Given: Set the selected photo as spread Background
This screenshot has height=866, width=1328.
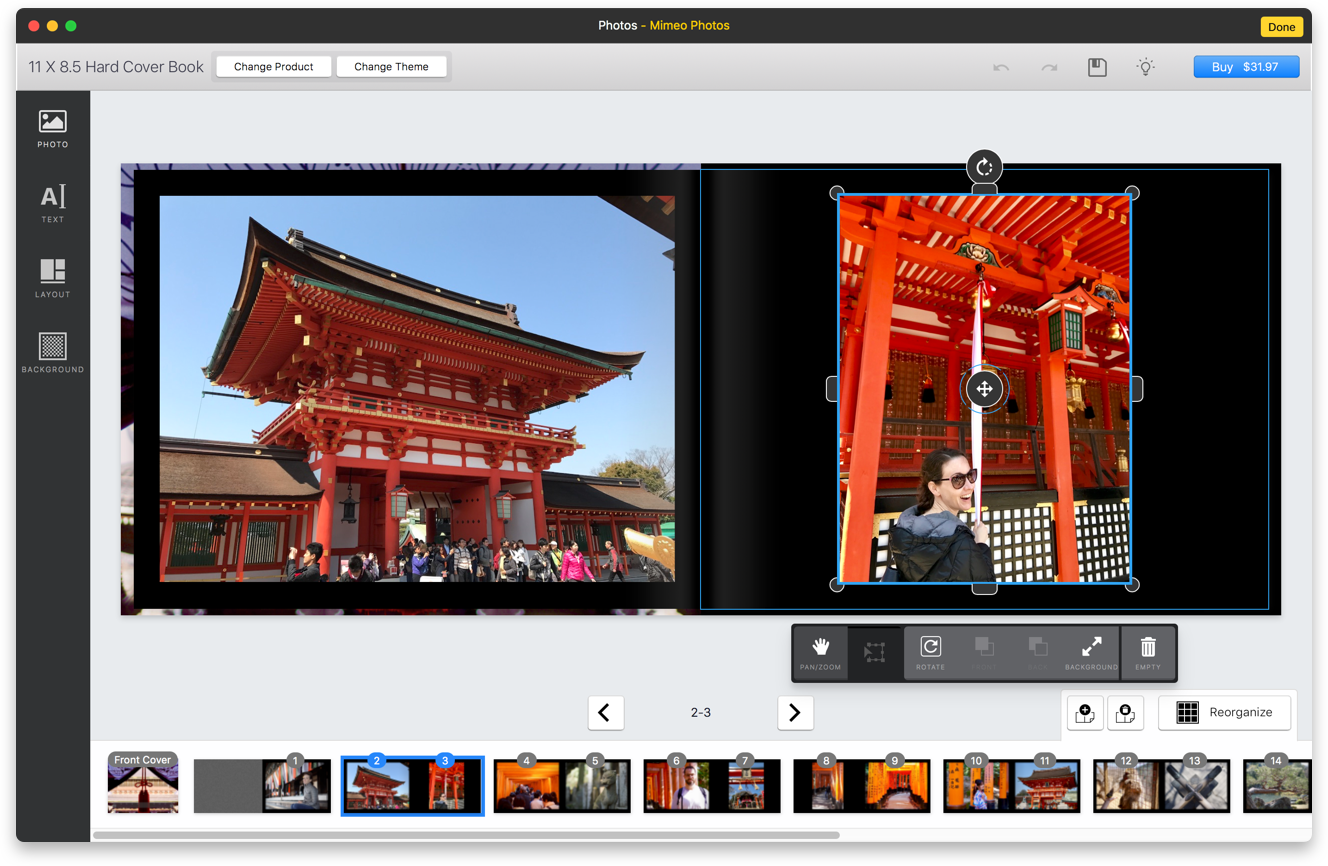Looking at the screenshot, I should (x=1090, y=653).
